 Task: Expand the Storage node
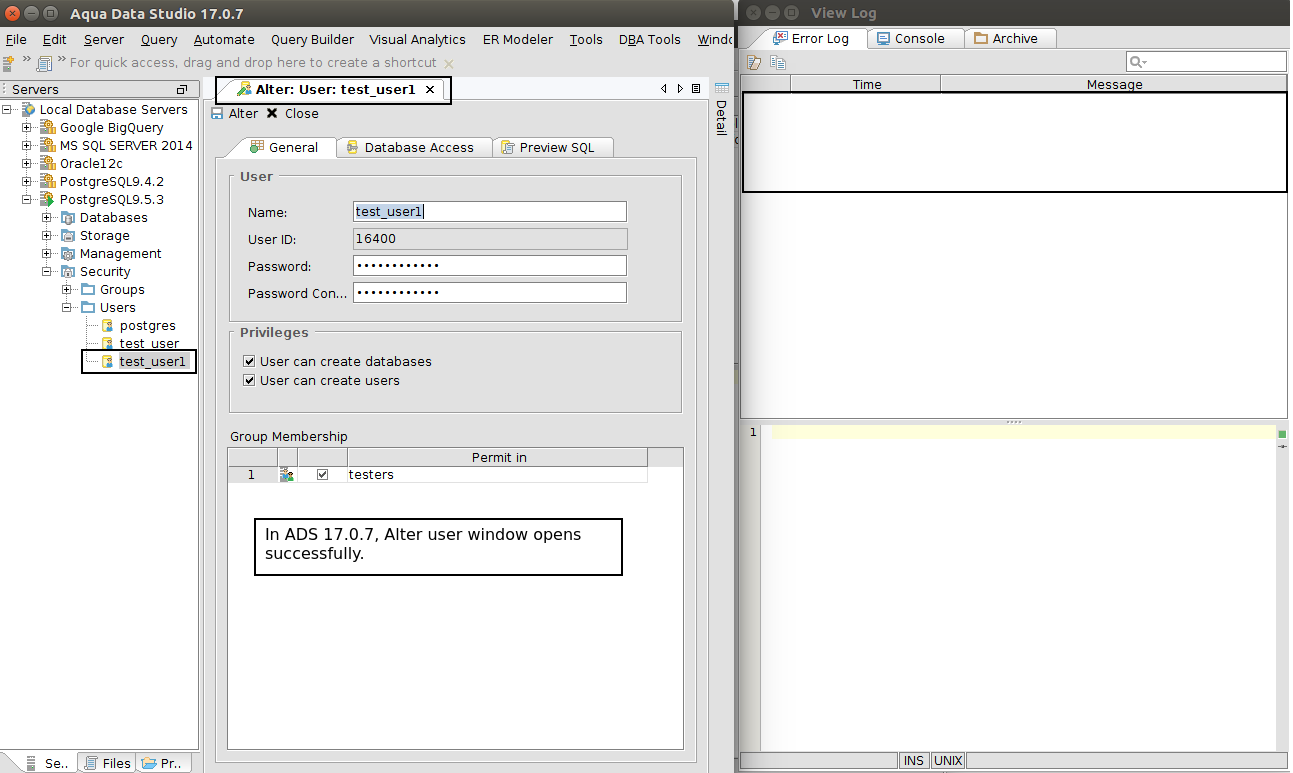pyautogui.click(x=47, y=236)
